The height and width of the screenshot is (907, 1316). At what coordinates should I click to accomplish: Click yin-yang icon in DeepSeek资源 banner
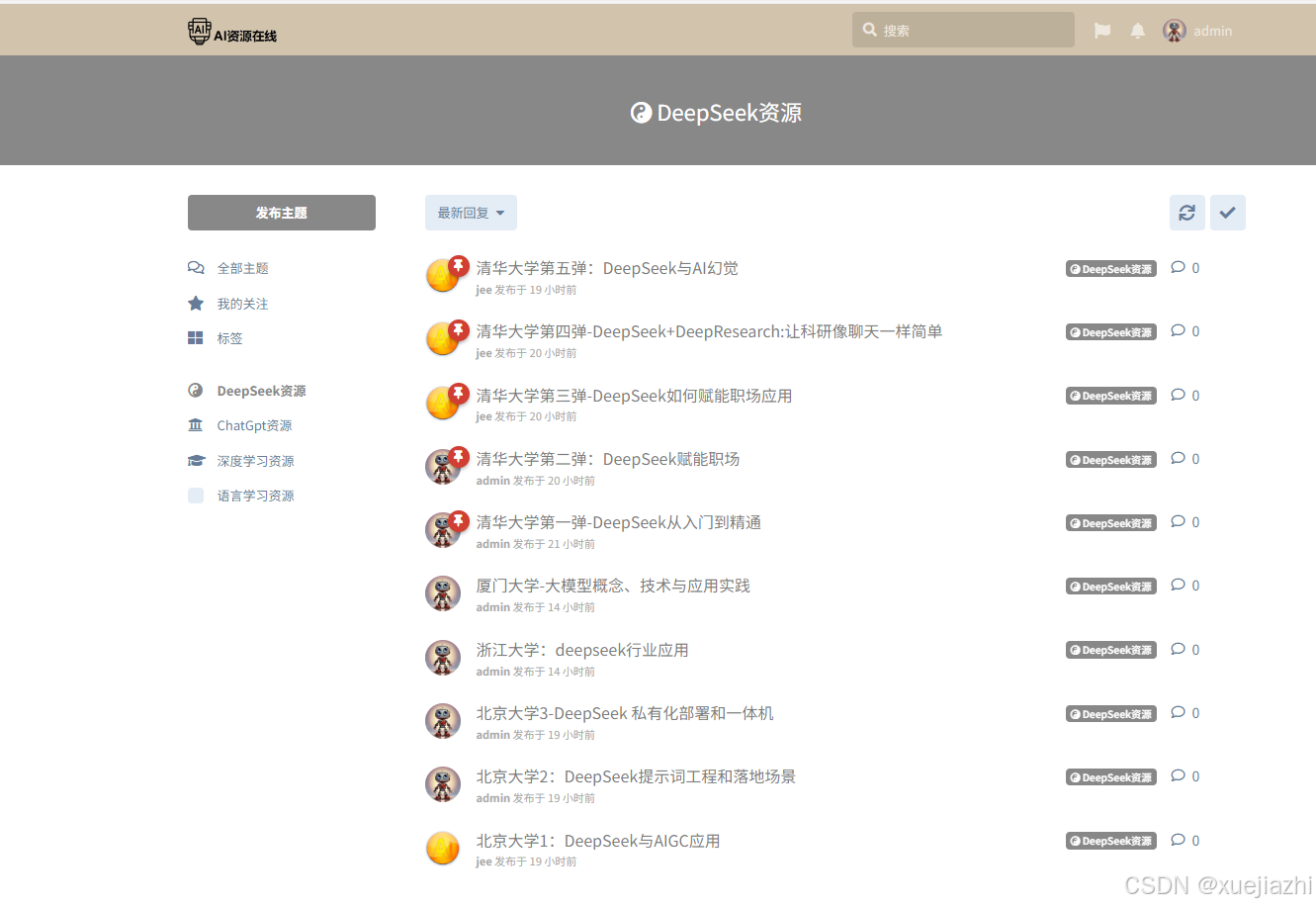641,113
